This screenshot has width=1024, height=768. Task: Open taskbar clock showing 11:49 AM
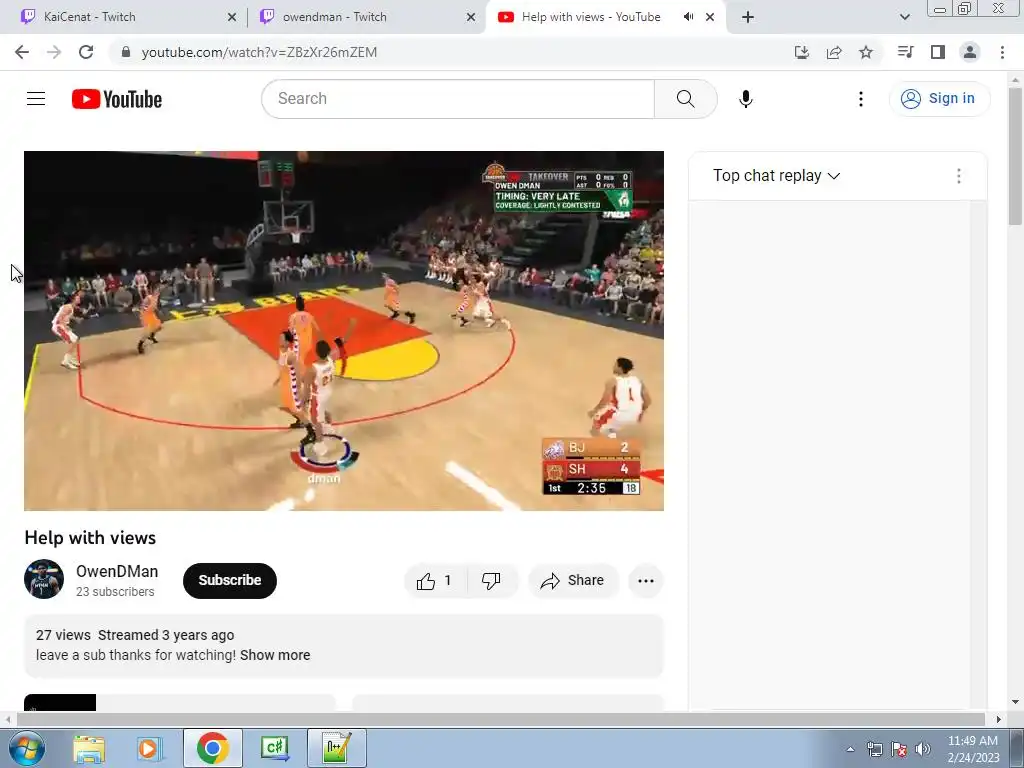pos(973,749)
